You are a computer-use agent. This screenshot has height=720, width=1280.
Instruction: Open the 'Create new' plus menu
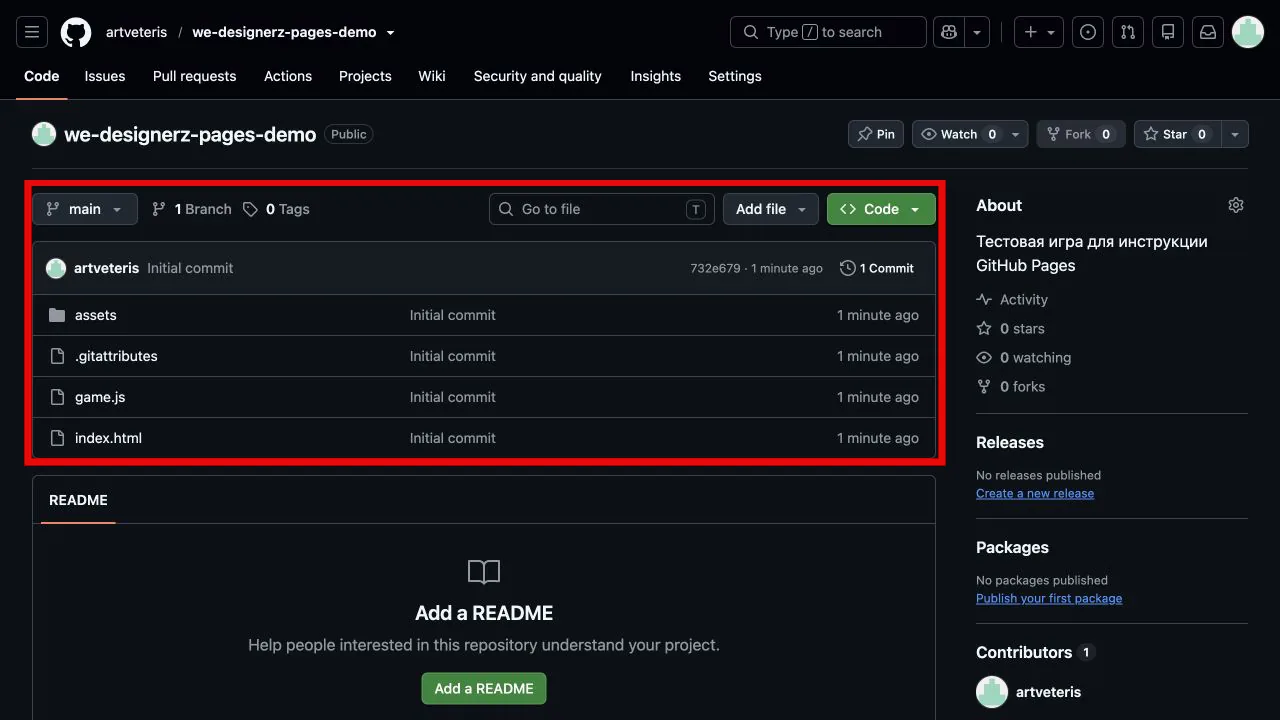pos(1039,32)
